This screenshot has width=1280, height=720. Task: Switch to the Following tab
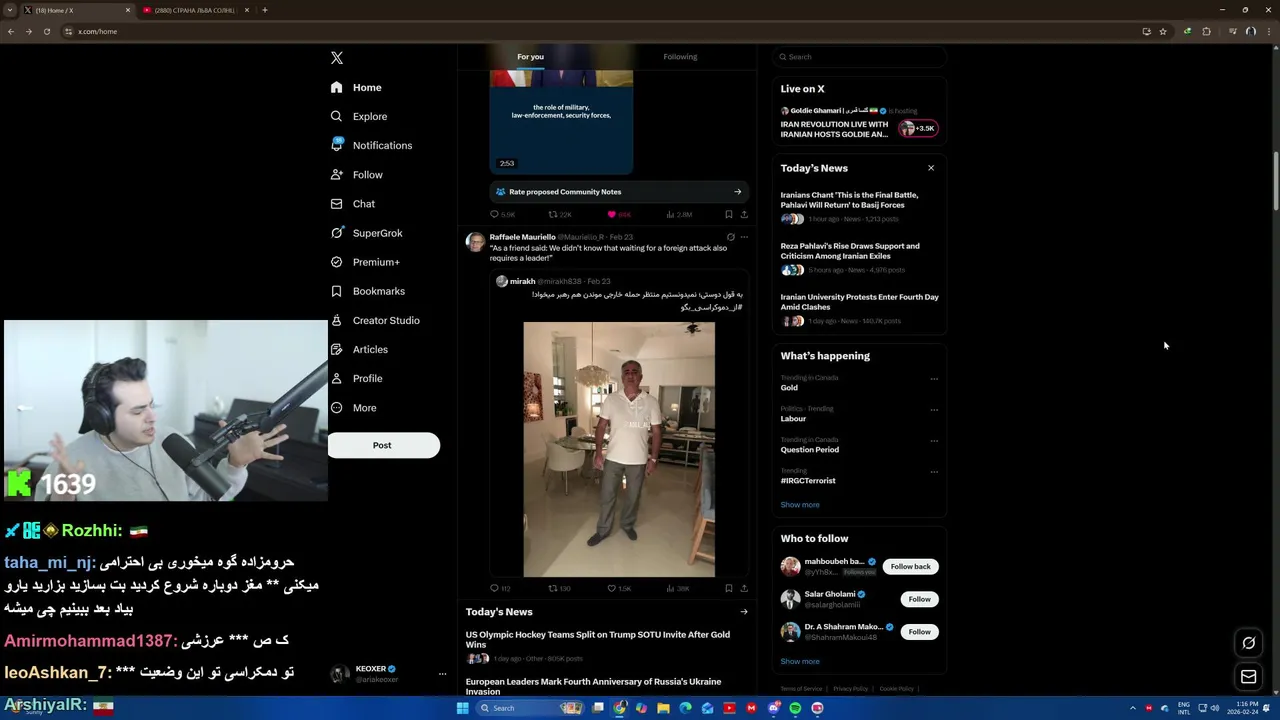click(680, 57)
